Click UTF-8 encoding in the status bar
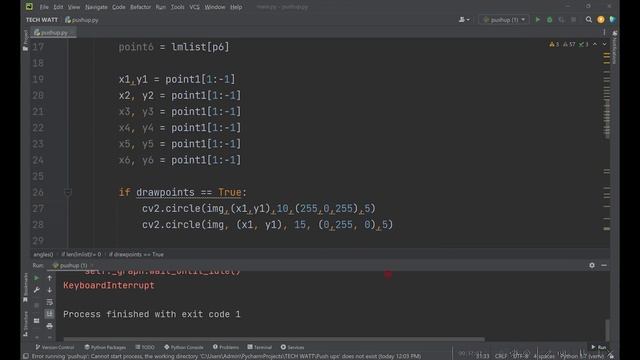Viewport: 640px width, 360px height. pyautogui.click(x=520, y=356)
